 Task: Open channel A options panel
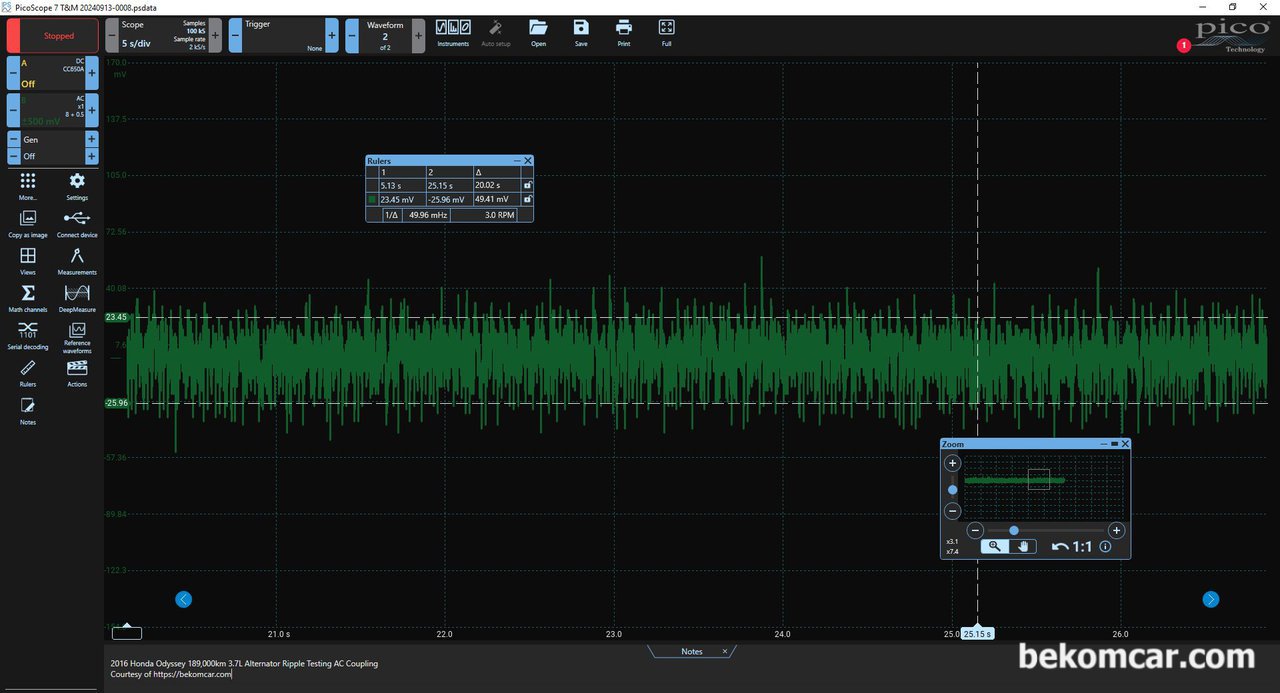[52, 73]
